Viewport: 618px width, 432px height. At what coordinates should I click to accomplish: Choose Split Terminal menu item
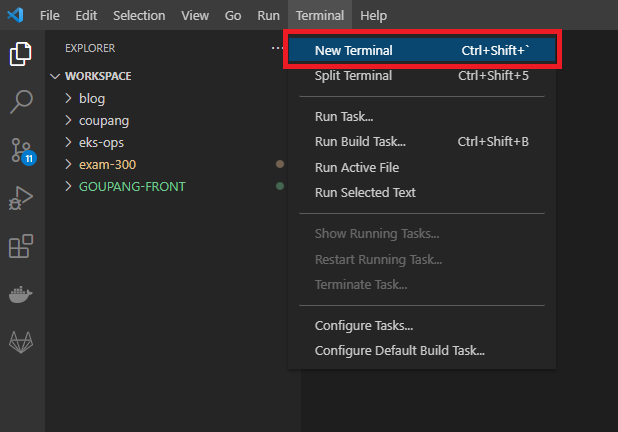[422, 76]
